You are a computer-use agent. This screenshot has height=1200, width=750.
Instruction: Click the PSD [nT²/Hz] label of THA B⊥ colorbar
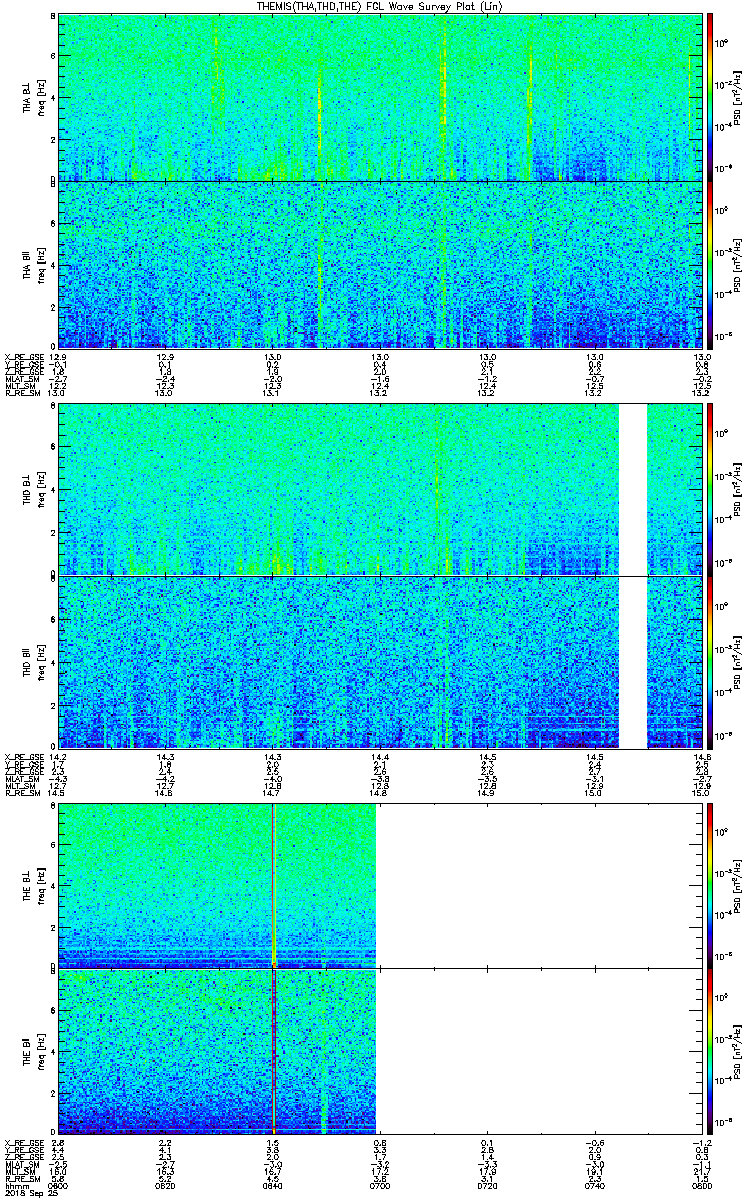(x=738, y=97)
